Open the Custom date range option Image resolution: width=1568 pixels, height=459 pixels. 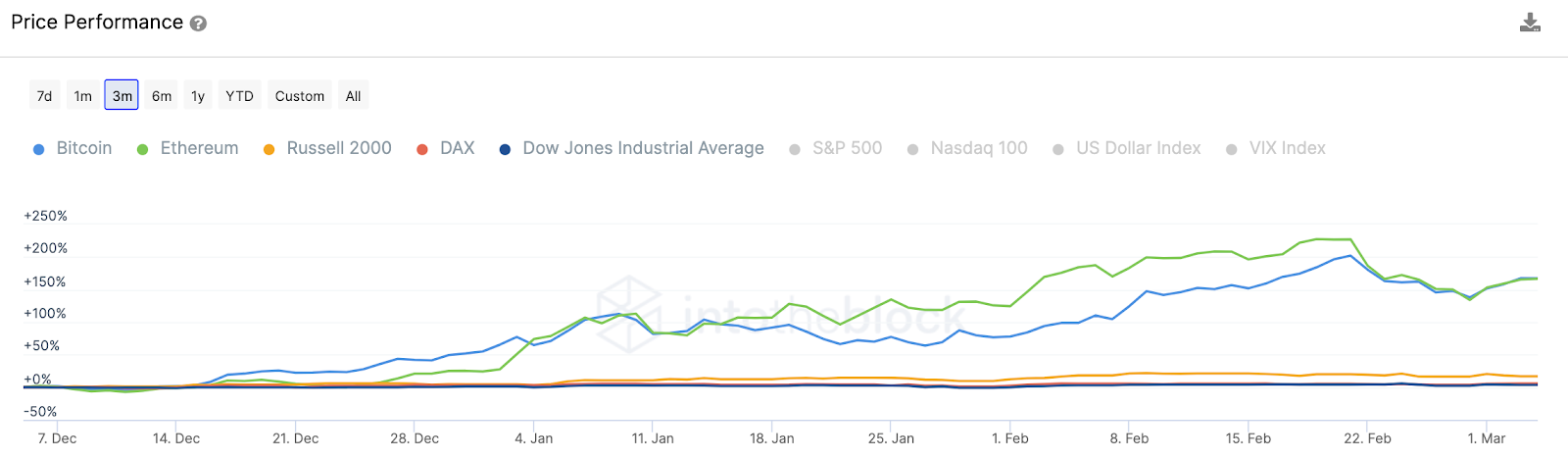pyautogui.click(x=299, y=95)
